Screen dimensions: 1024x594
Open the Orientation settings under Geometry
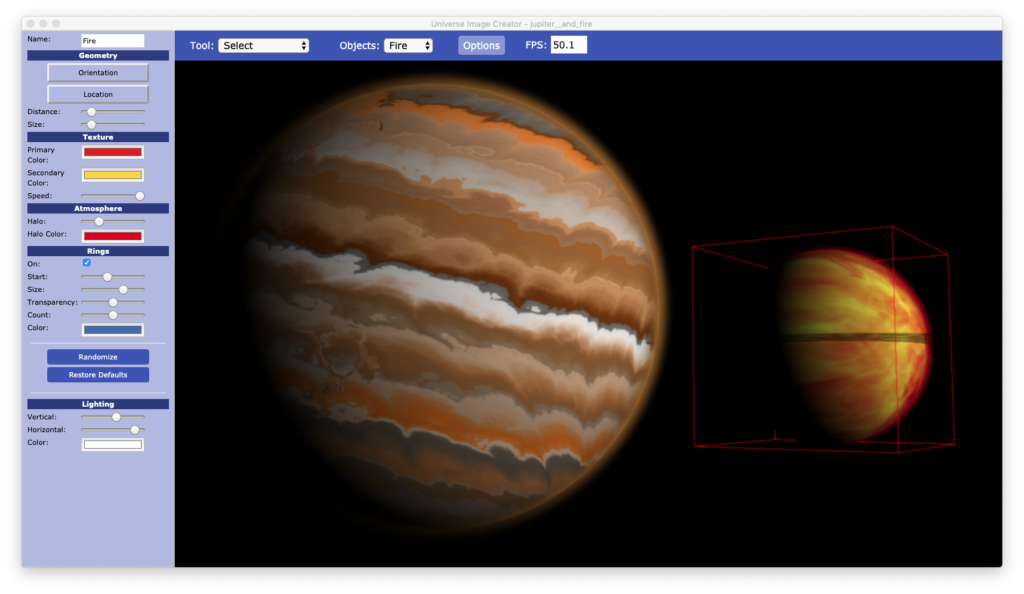pos(97,72)
